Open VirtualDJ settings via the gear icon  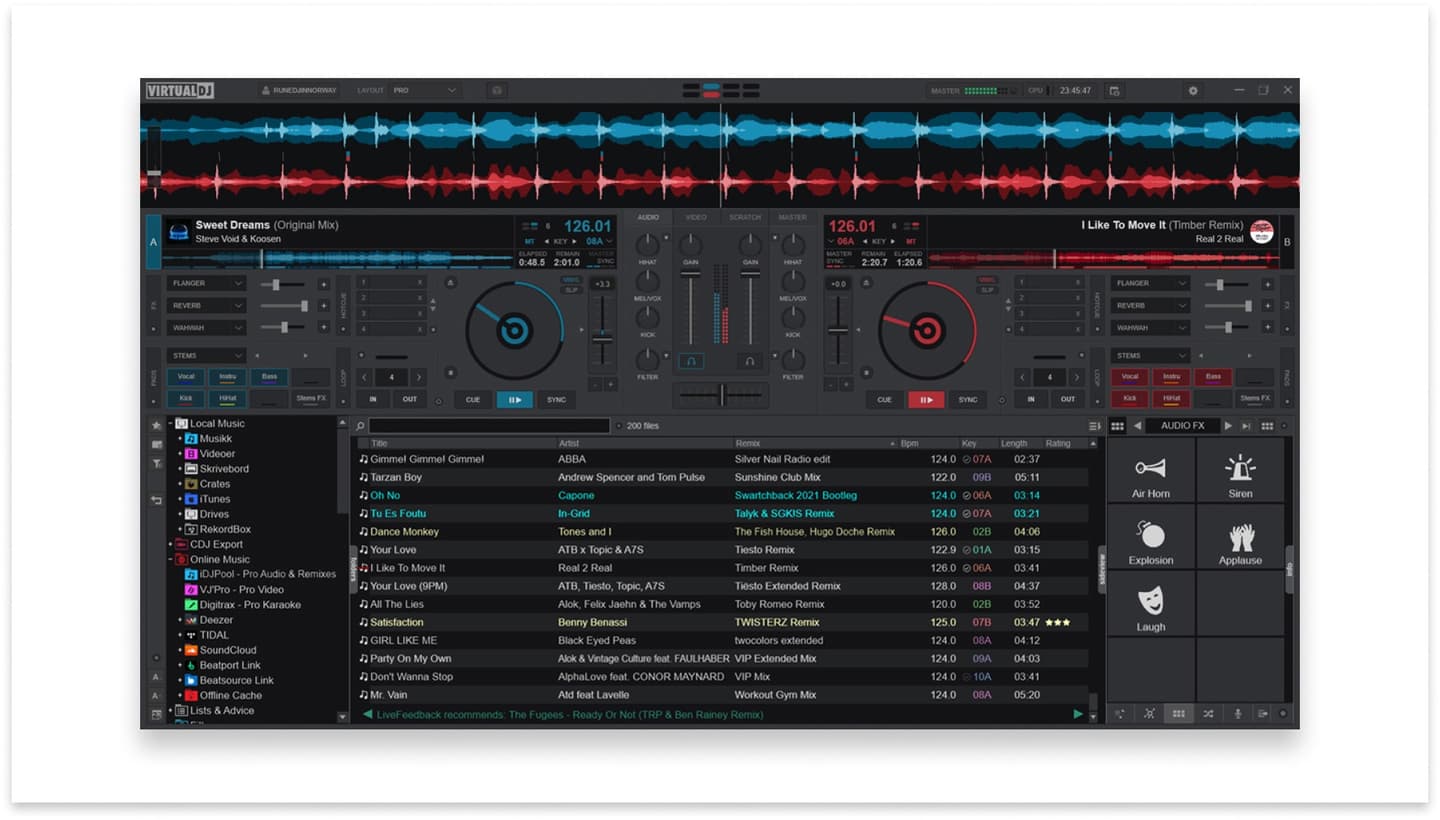point(1192,90)
